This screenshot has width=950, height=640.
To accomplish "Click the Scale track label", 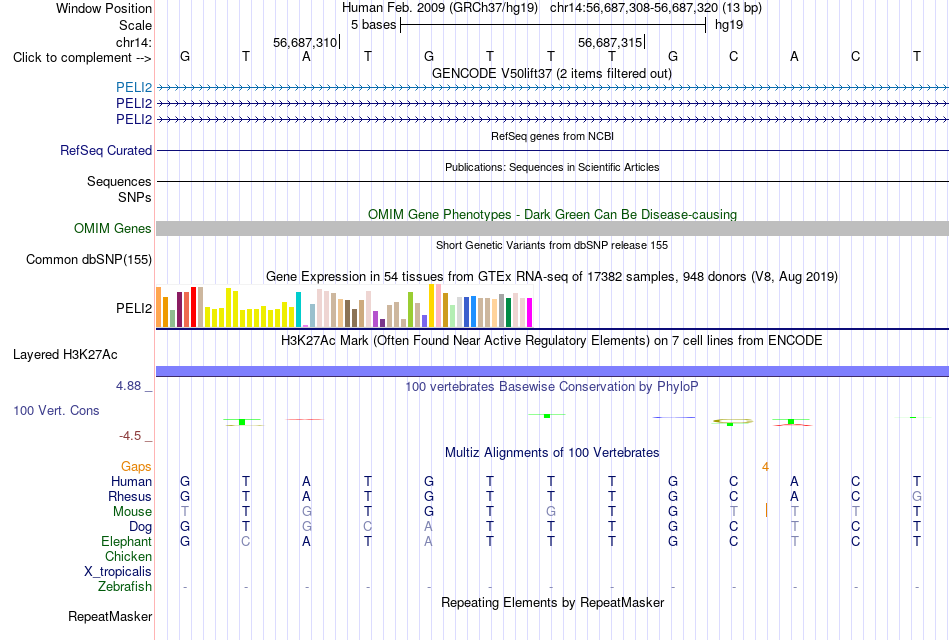I will coord(135,25).
